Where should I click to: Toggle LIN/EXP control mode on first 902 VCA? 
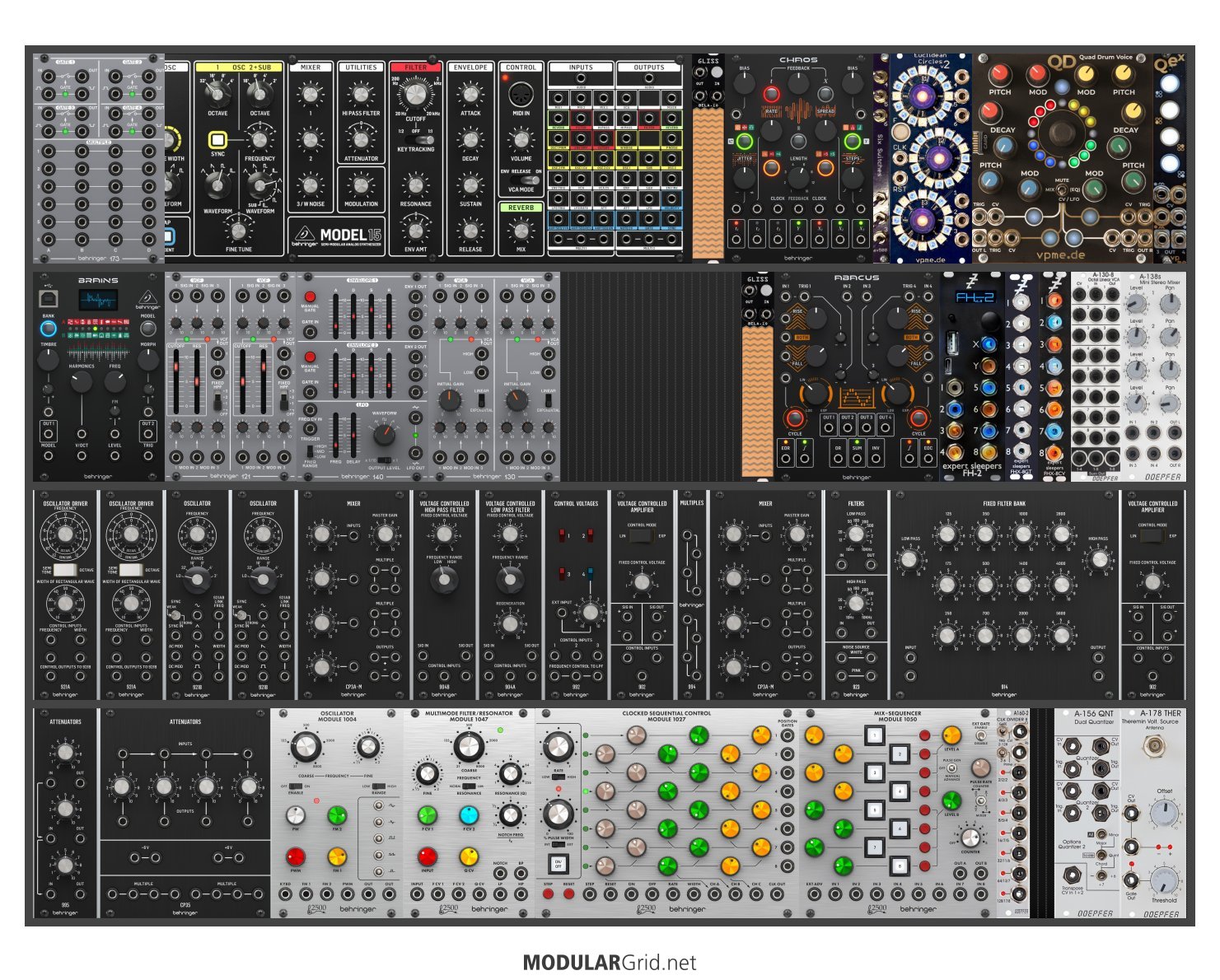642,536
